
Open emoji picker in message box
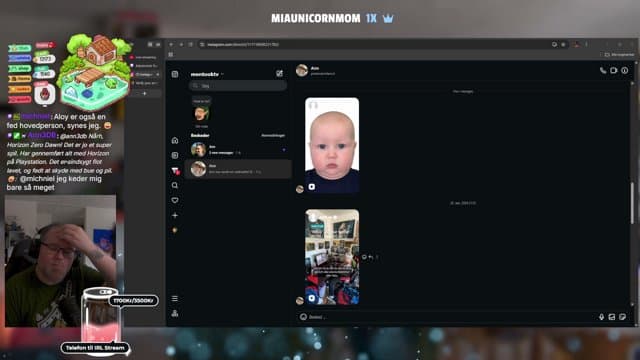click(x=303, y=317)
